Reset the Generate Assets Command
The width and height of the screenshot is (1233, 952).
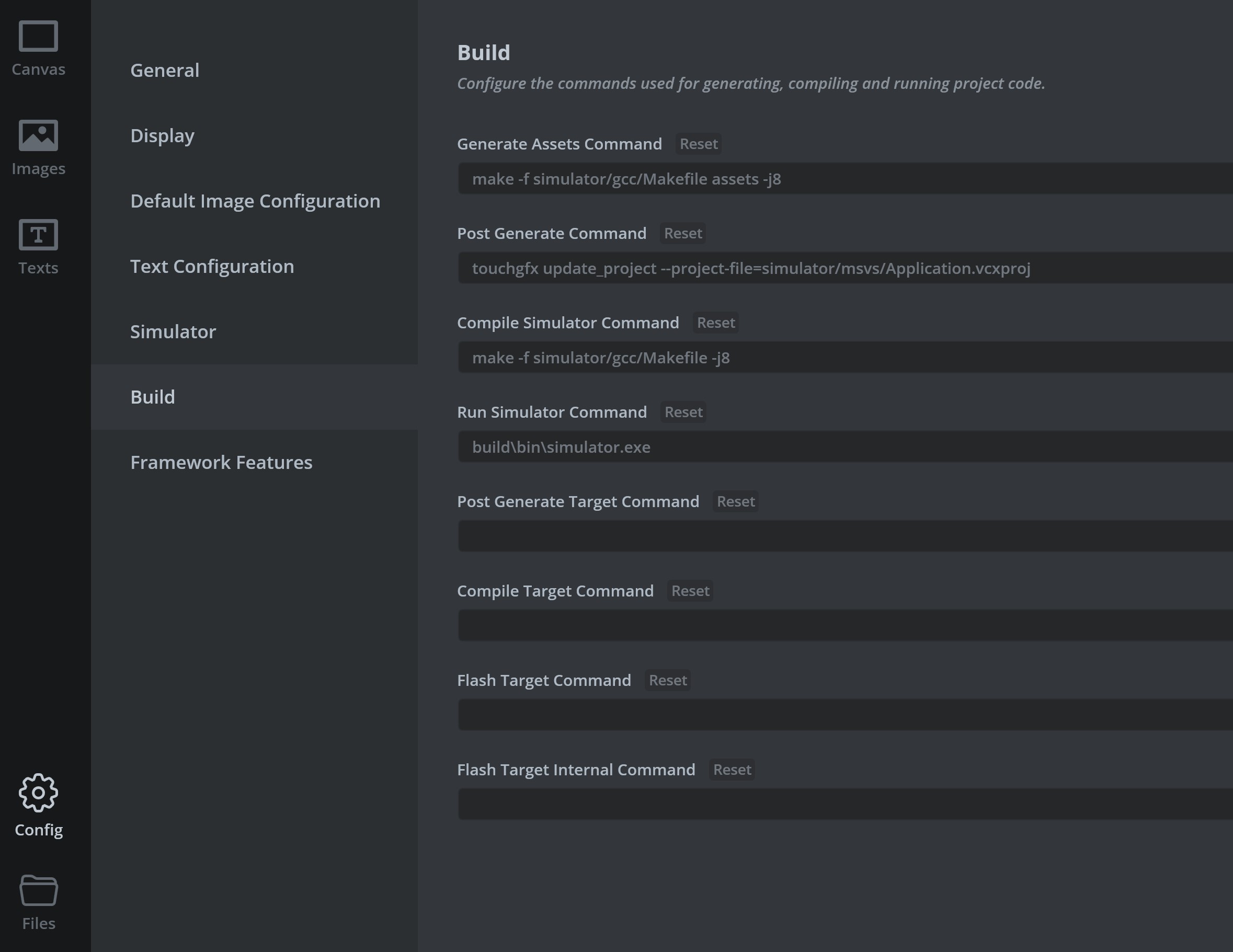coord(699,144)
